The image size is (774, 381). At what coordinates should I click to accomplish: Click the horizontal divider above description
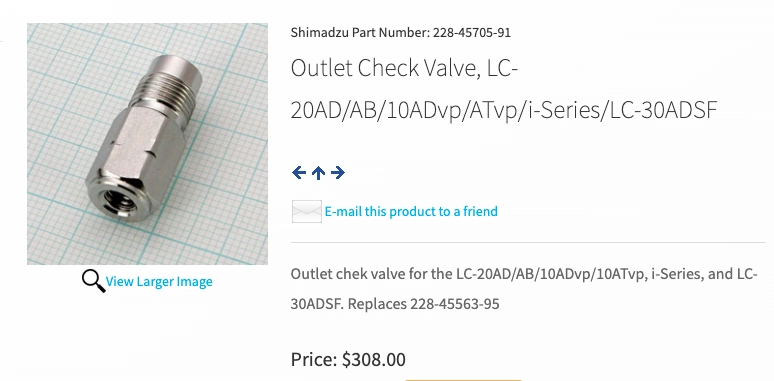click(528, 243)
